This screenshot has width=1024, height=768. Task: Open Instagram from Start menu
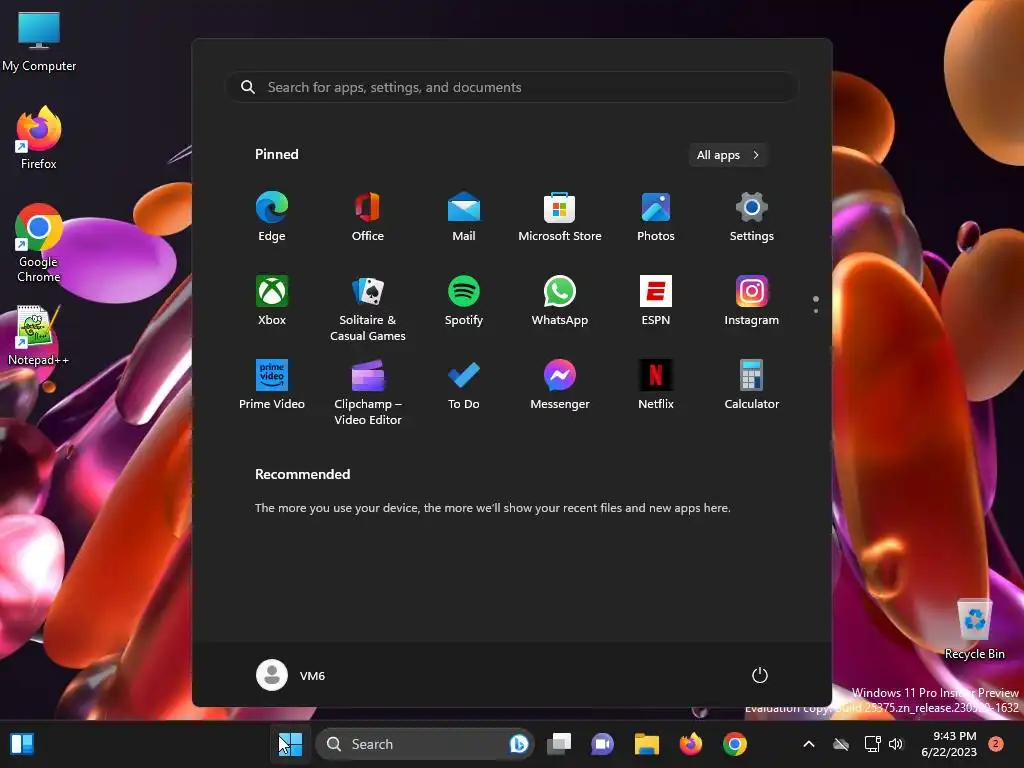[x=752, y=300]
